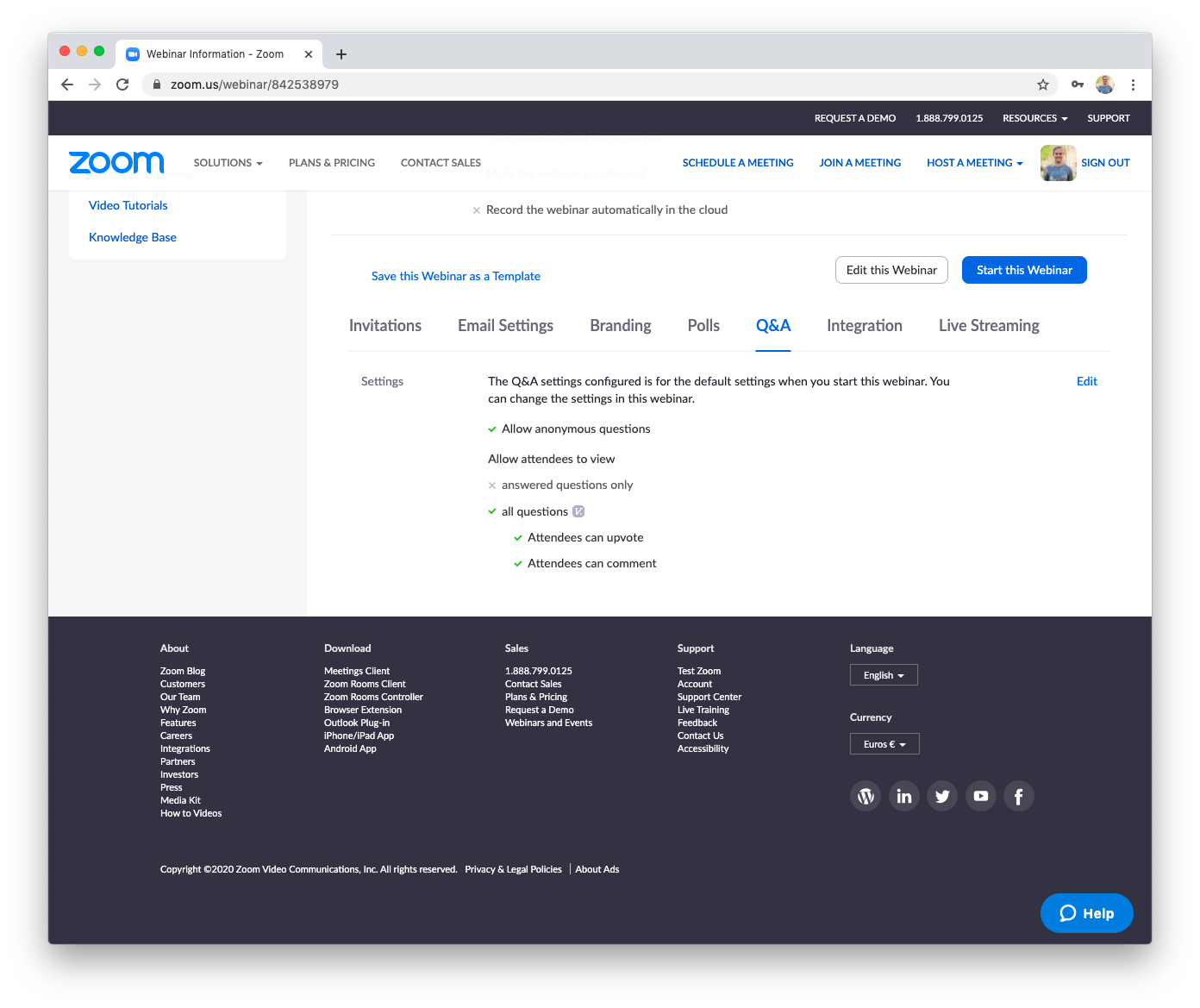This screenshot has height=1008, width=1200.
Task: Open the Support link in top bar
Action: 1109,118
